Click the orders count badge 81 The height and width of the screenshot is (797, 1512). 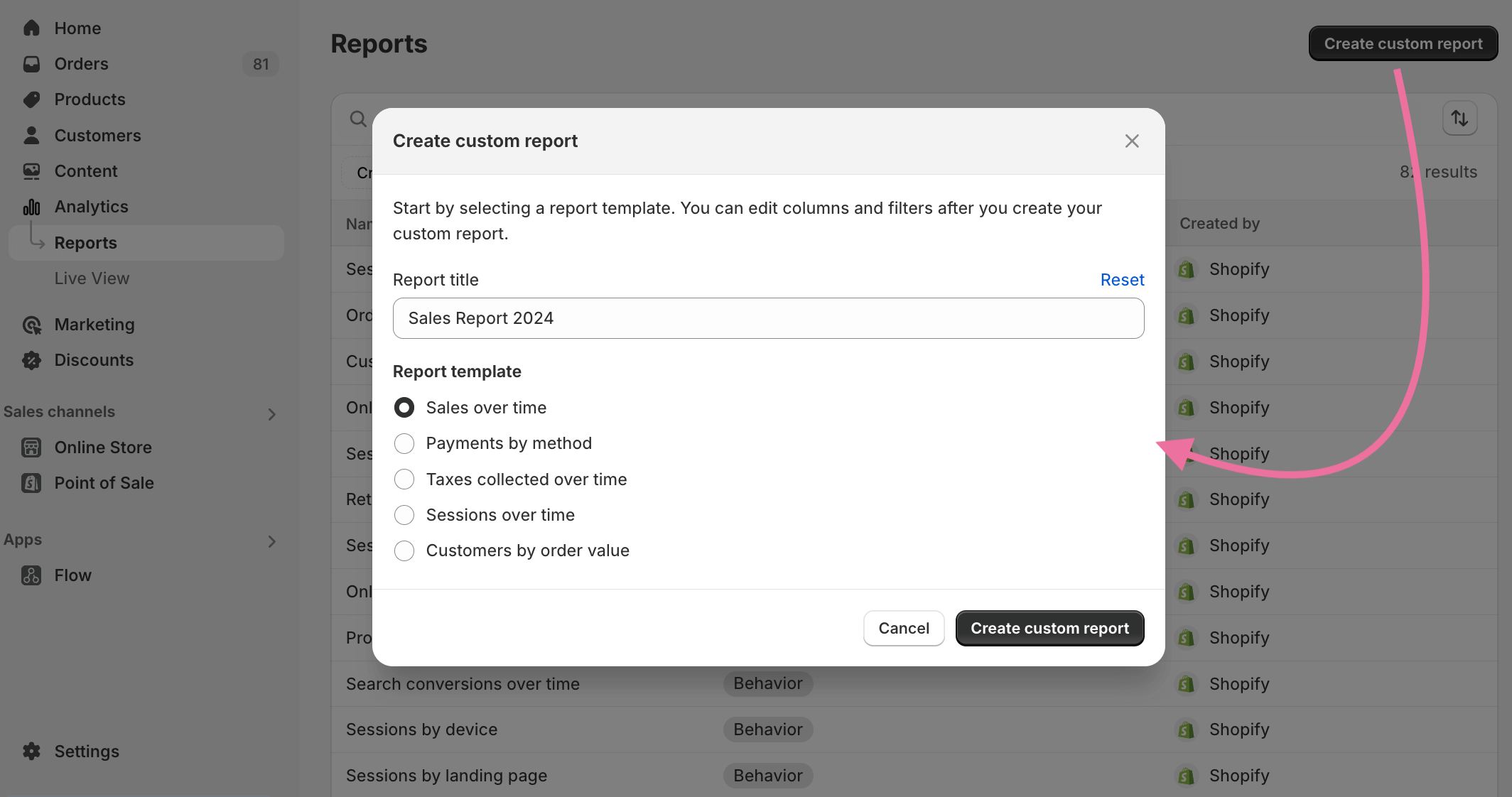(x=261, y=64)
